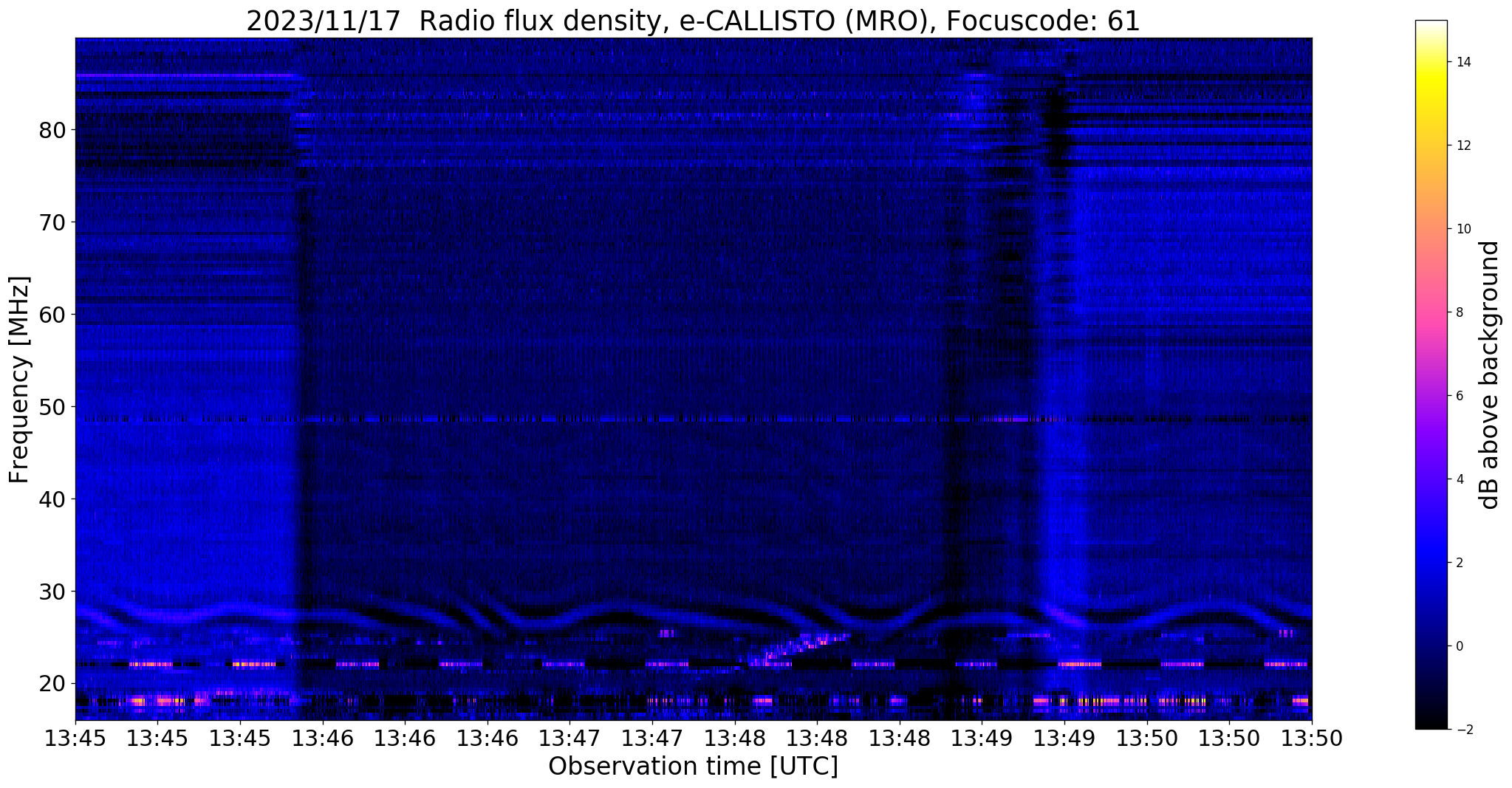Click the colorbar tick value 14
This screenshot has height=788, width=1512.
[1463, 62]
